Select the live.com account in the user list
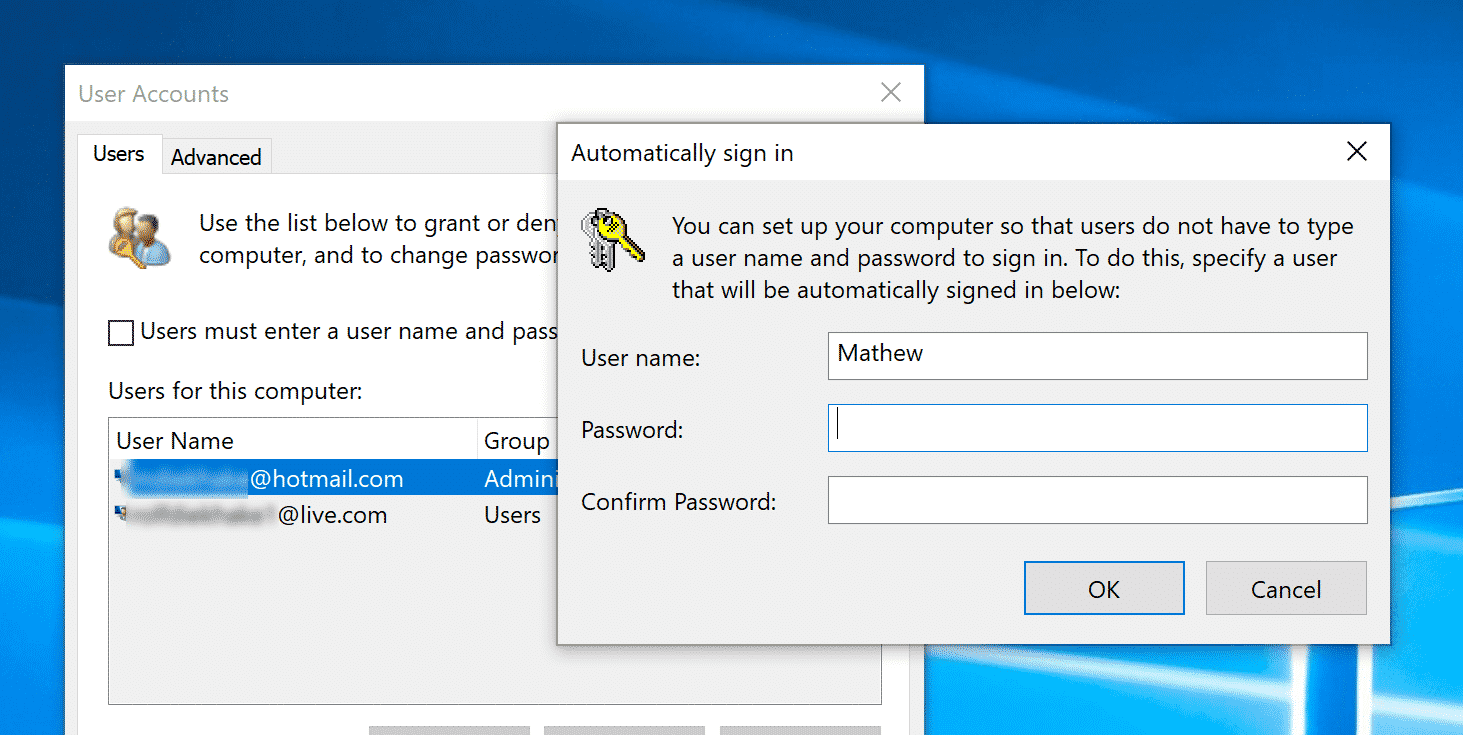This screenshot has width=1463, height=735. coord(300,515)
